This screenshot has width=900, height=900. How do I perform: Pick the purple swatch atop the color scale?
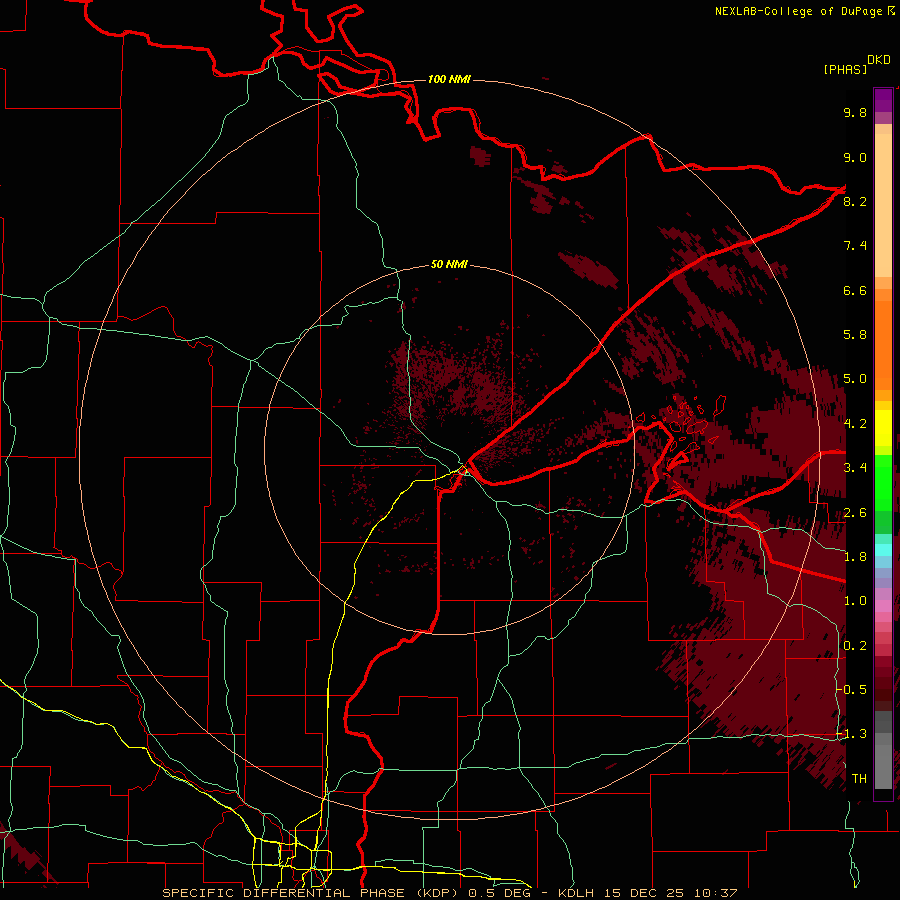coord(883,100)
